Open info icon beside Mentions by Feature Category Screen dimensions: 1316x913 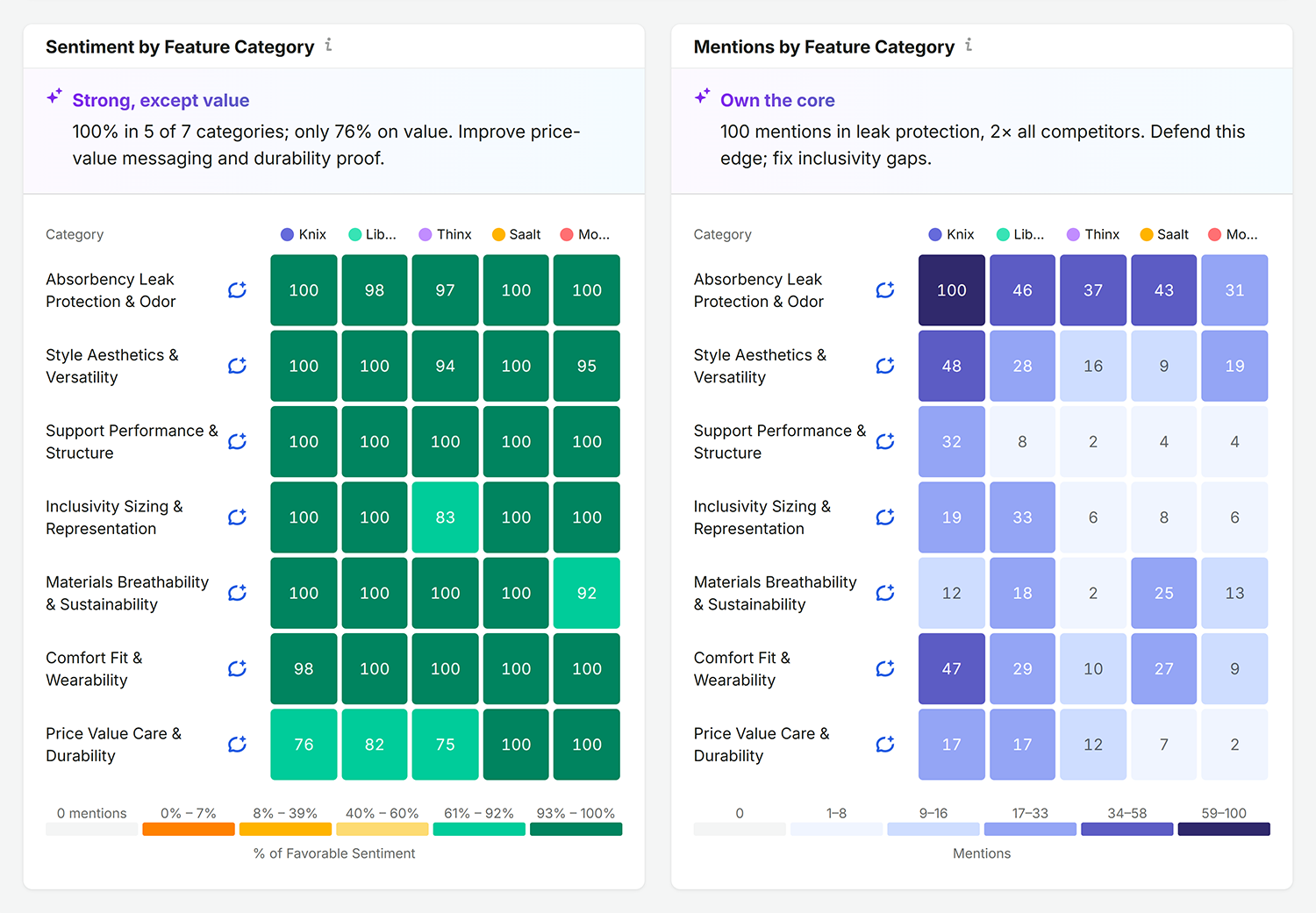click(969, 45)
